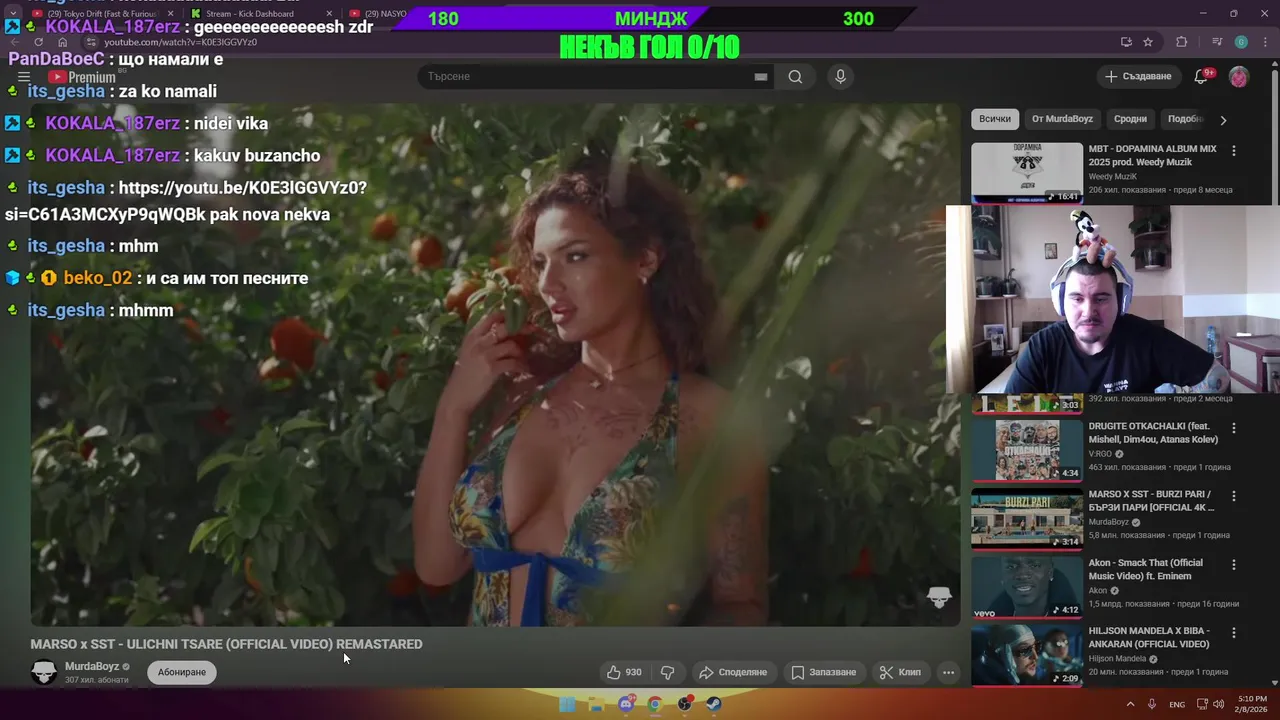Subscribe via the Абониране button
The height and width of the screenshot is (720, 1280).
click(182, 672)
